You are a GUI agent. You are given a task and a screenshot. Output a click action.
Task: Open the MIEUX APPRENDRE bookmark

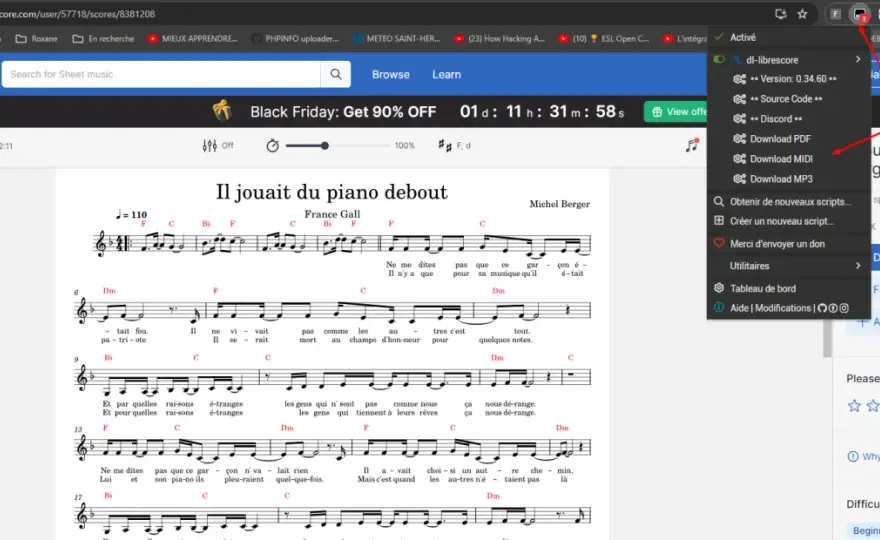[192, 39]
